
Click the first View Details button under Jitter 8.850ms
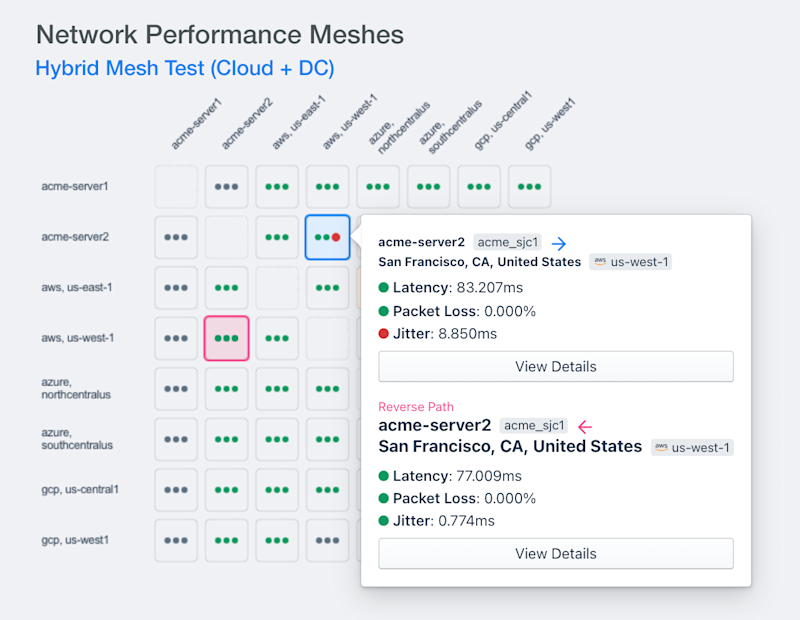[x=556, y=366]
